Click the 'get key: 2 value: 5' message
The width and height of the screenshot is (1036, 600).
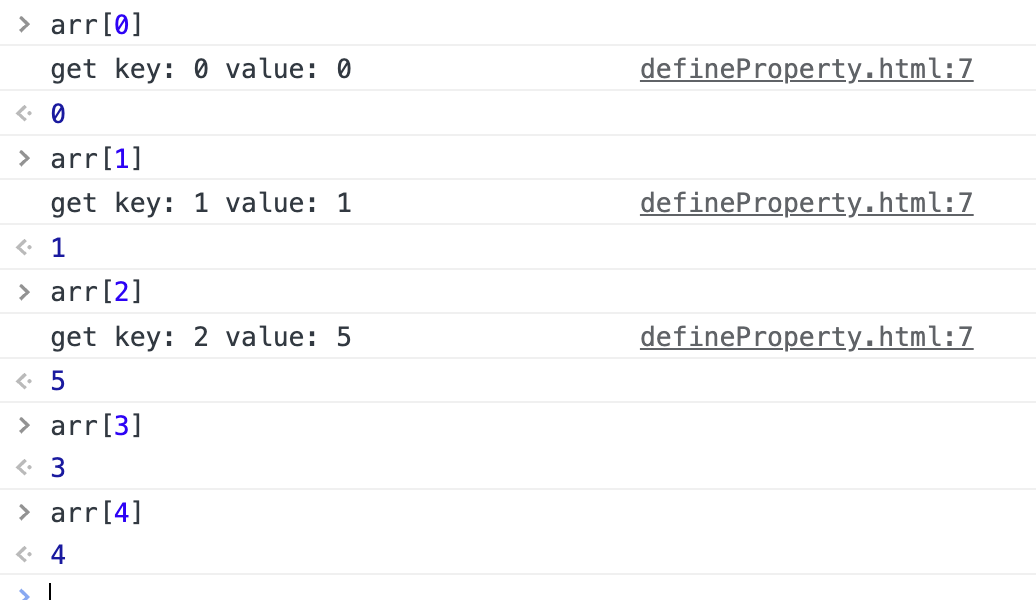point(201,338)
